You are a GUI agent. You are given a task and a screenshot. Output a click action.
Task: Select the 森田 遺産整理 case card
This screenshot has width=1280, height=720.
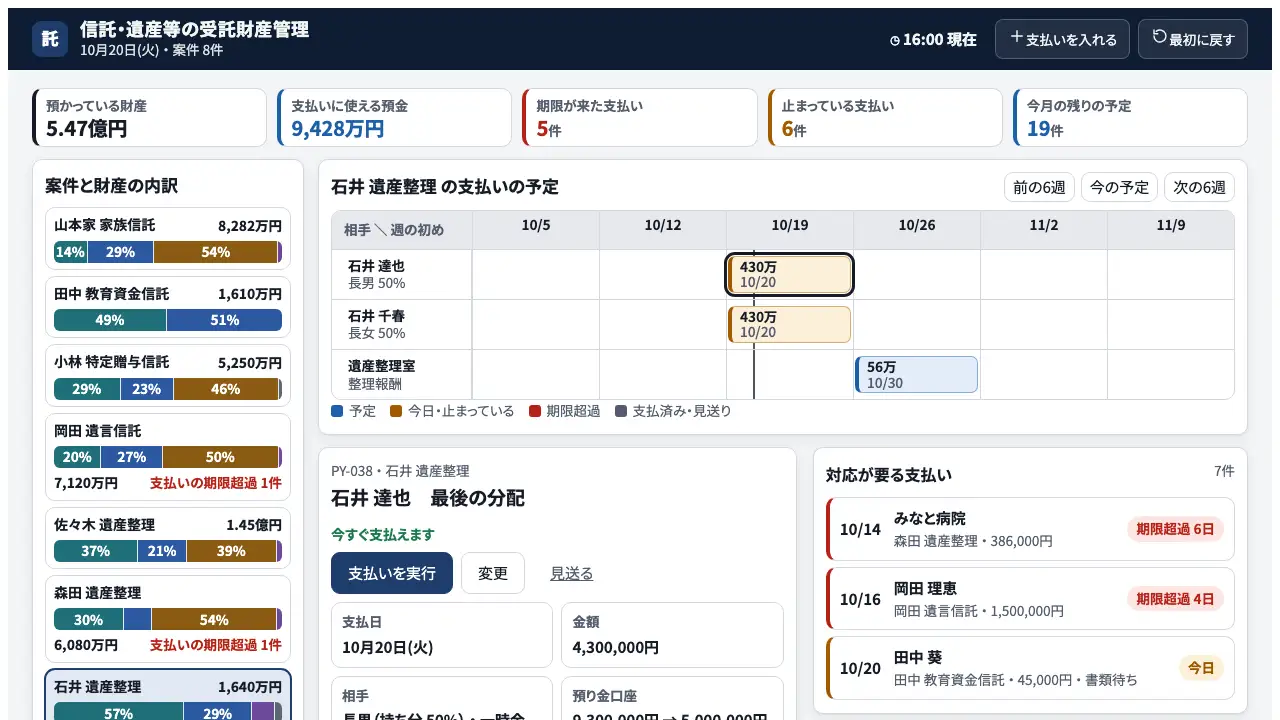168,619
